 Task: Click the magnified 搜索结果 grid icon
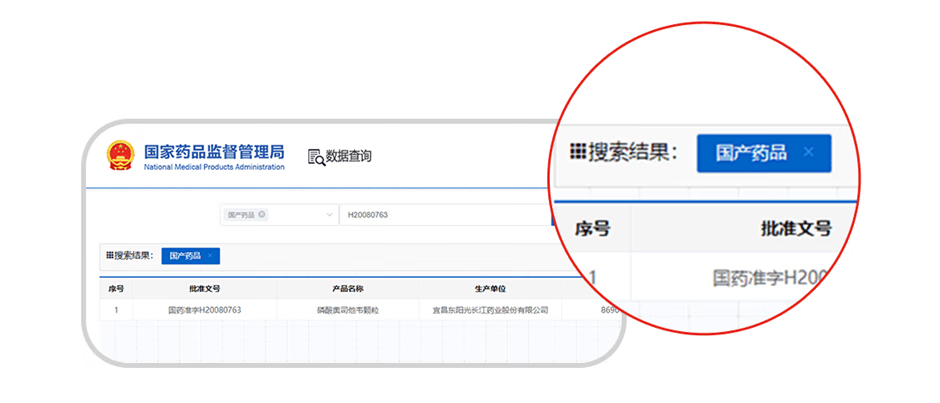pyautogui.click(x=577, y=152)
